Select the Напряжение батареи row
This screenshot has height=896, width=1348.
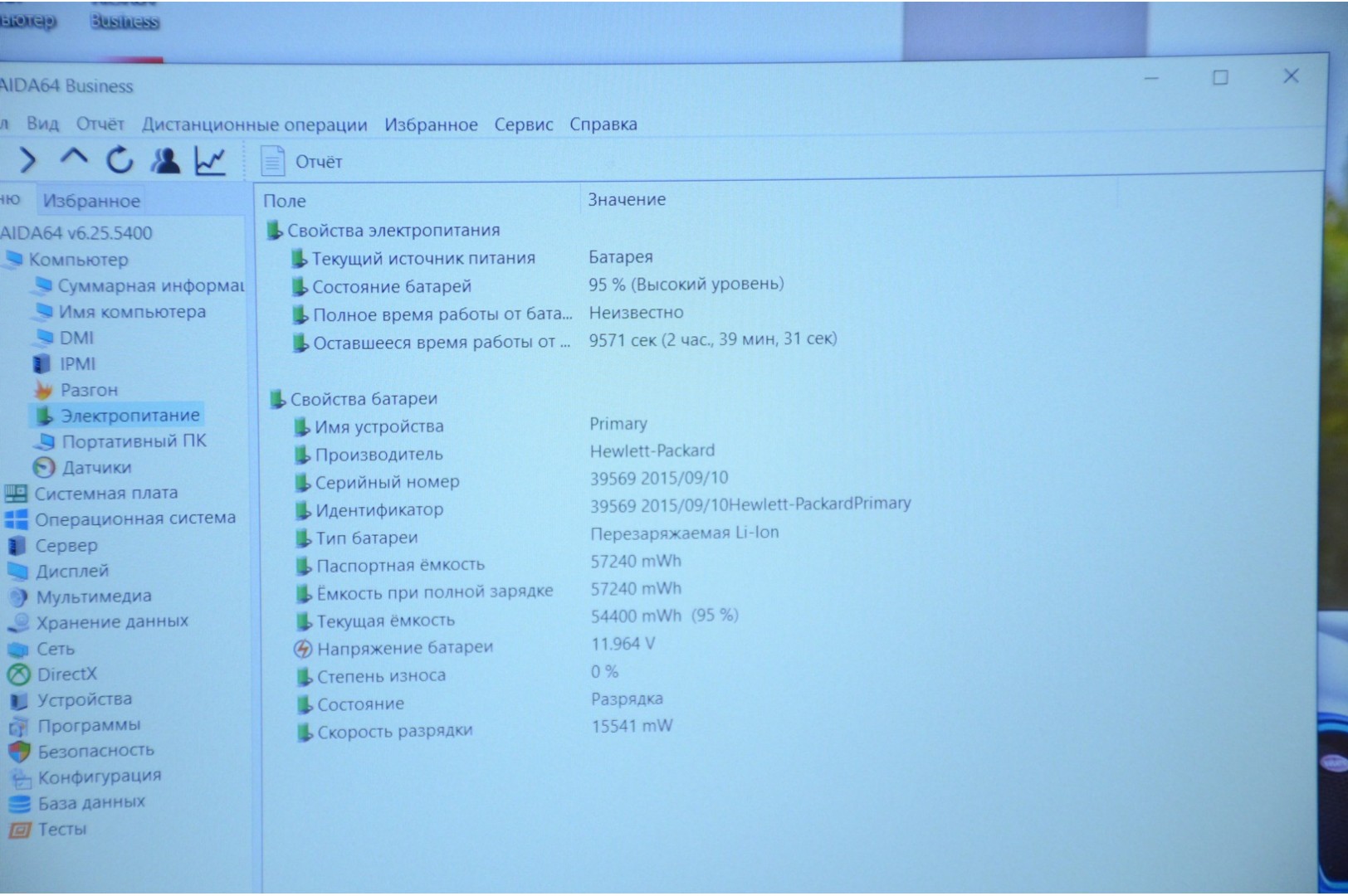[x=404, y=648]
